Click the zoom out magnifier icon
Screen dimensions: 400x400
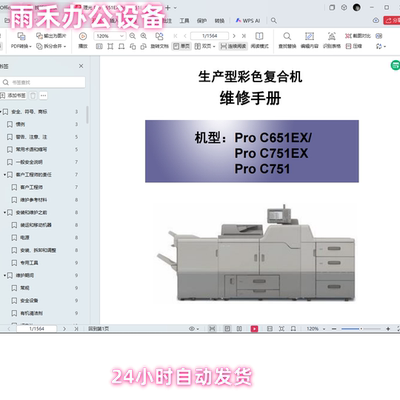point(132,36)
